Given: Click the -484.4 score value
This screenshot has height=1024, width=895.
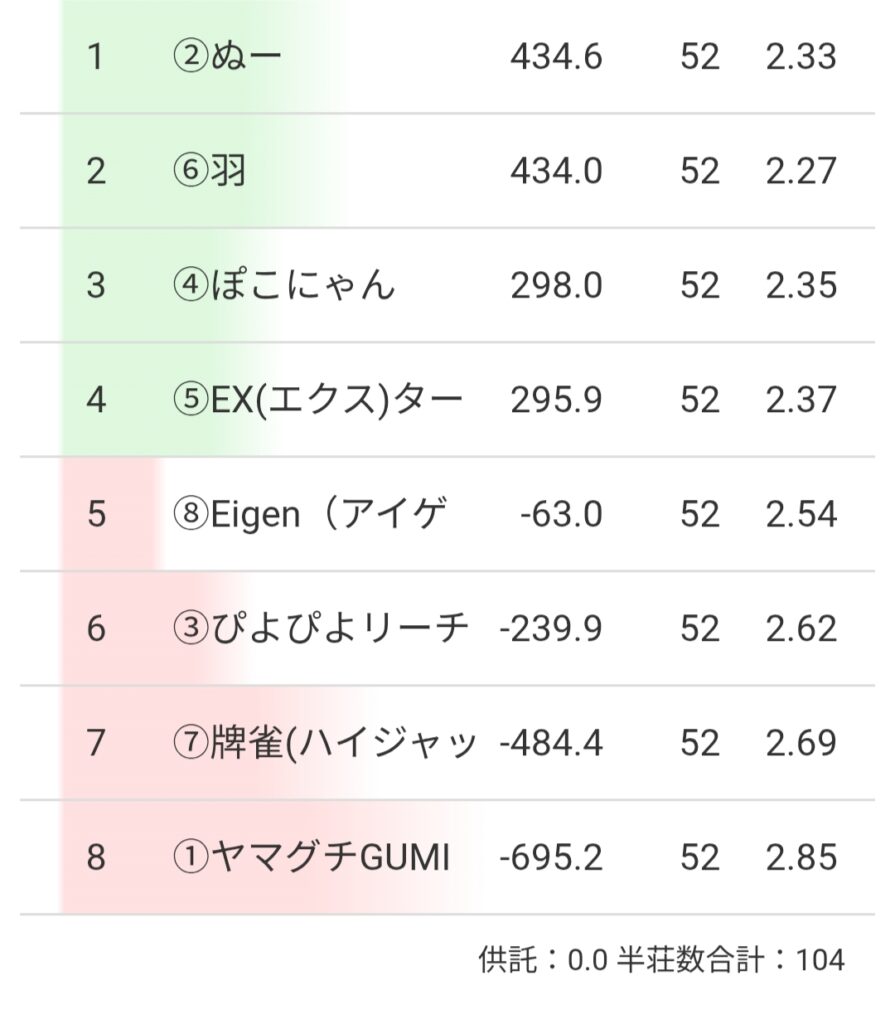Looking at the screenshot, I should pos(550,743).
